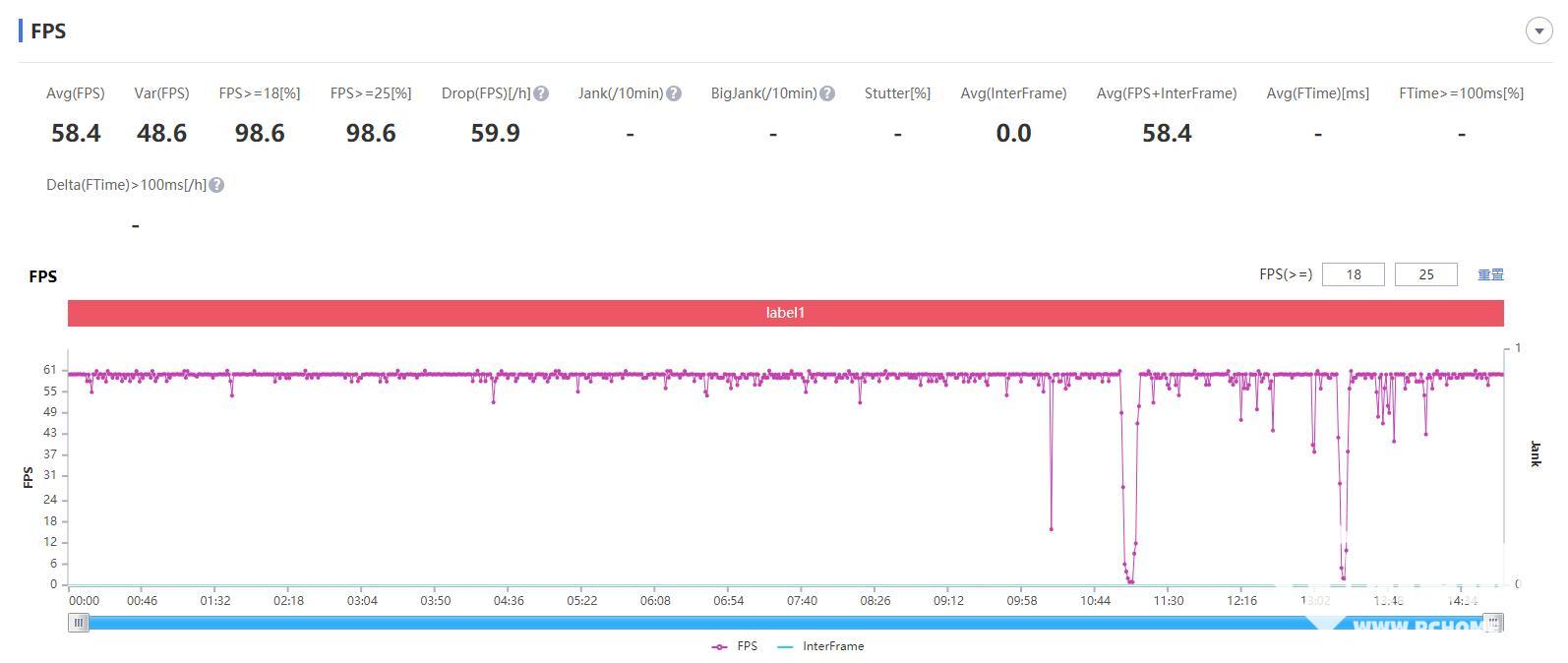
Task: Collapse the FPS panel with top-right arrow
Action: tap(1538, 30)
